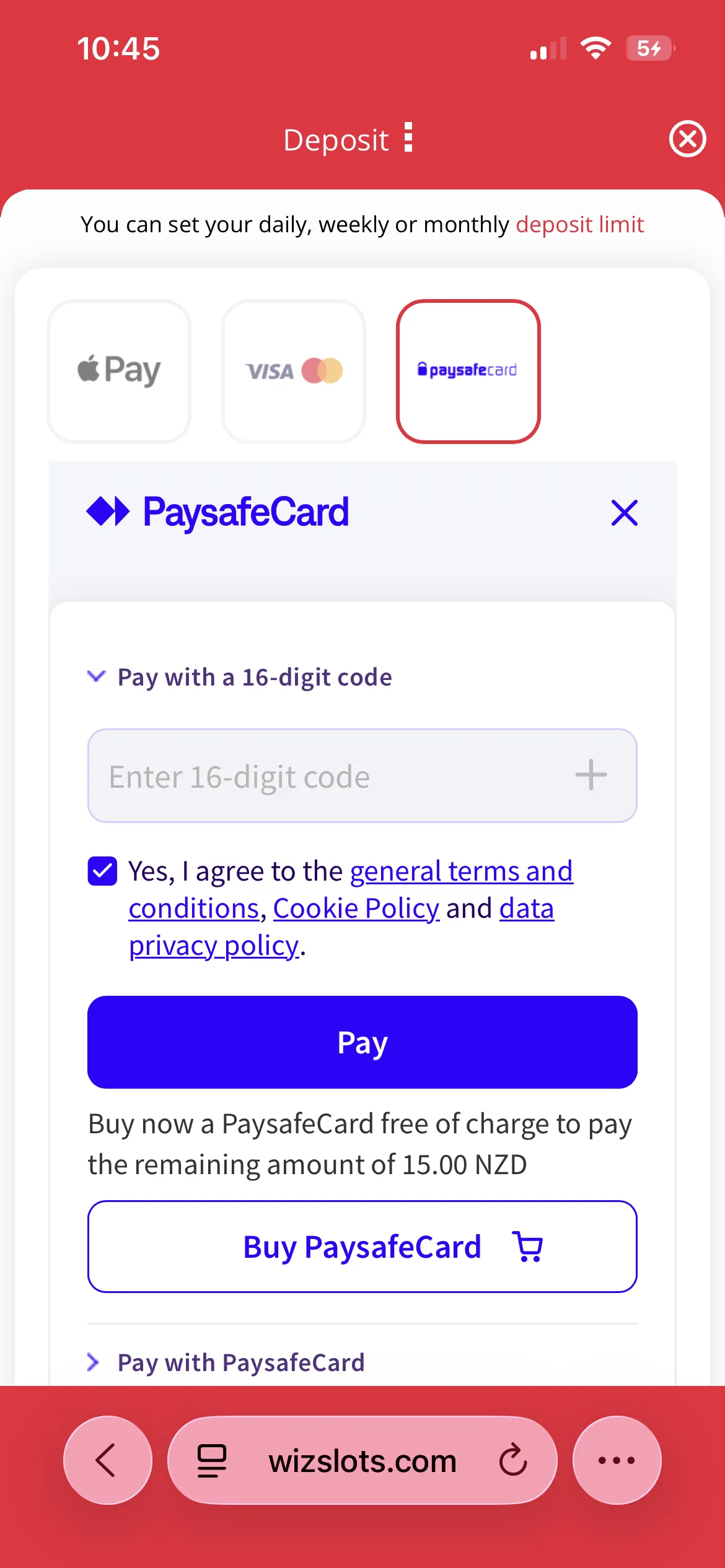Screen dimensions: 725x1568
Task: Tap the browser back arrow
Action: [x=107, y=1460]
